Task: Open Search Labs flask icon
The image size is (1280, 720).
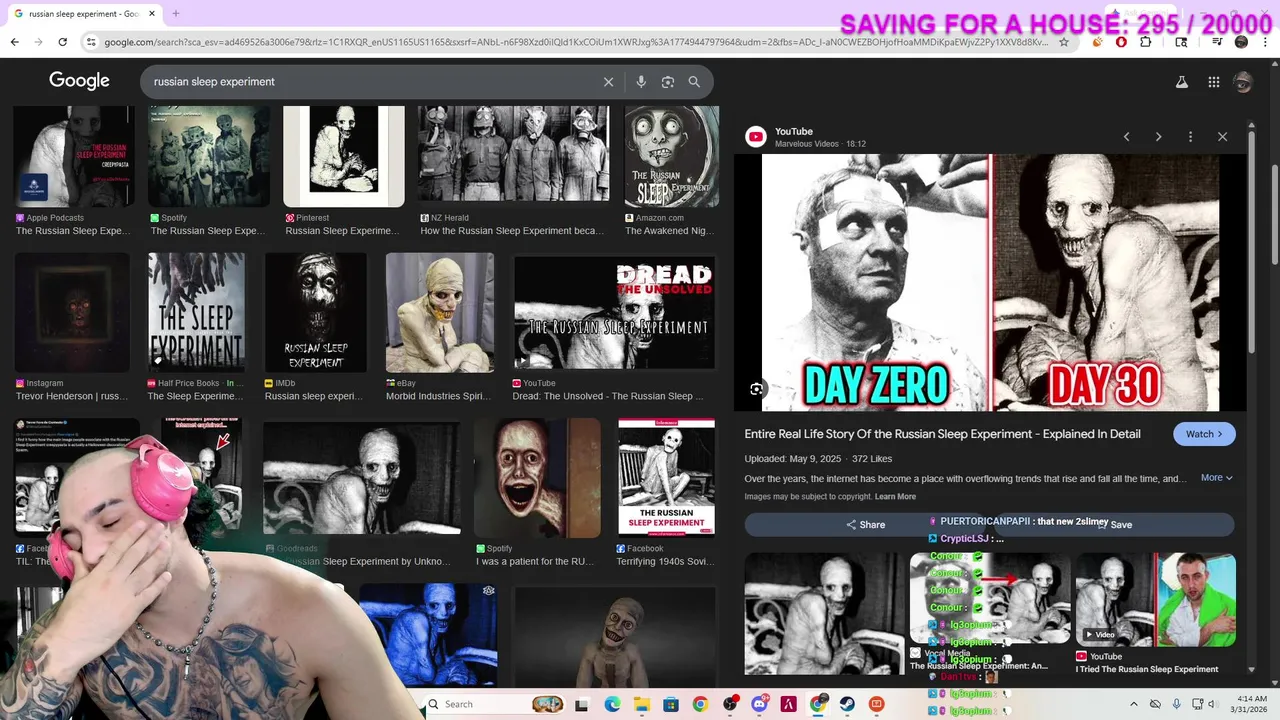Action: [1181, 82]
